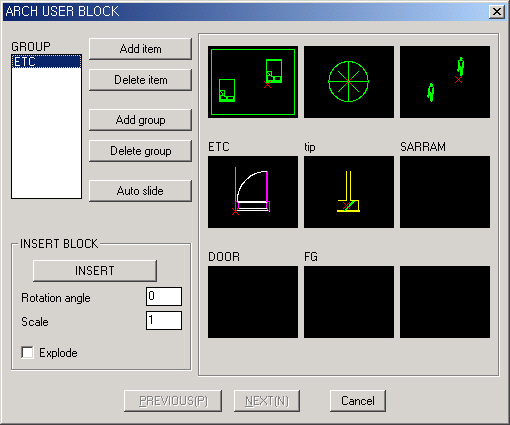The width and height of the screenshot is (510, 425).
Task: Remove the group using Delete group
Action: (x=140, y=151)
